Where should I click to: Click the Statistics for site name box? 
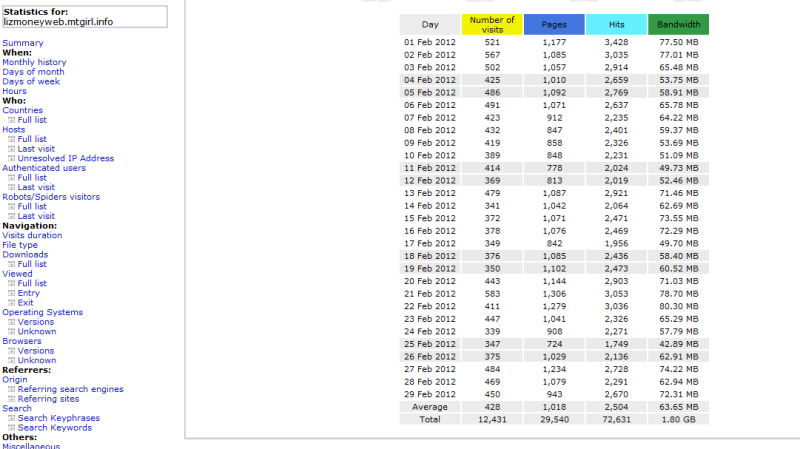pyautogui.click(x=85, y=17)
